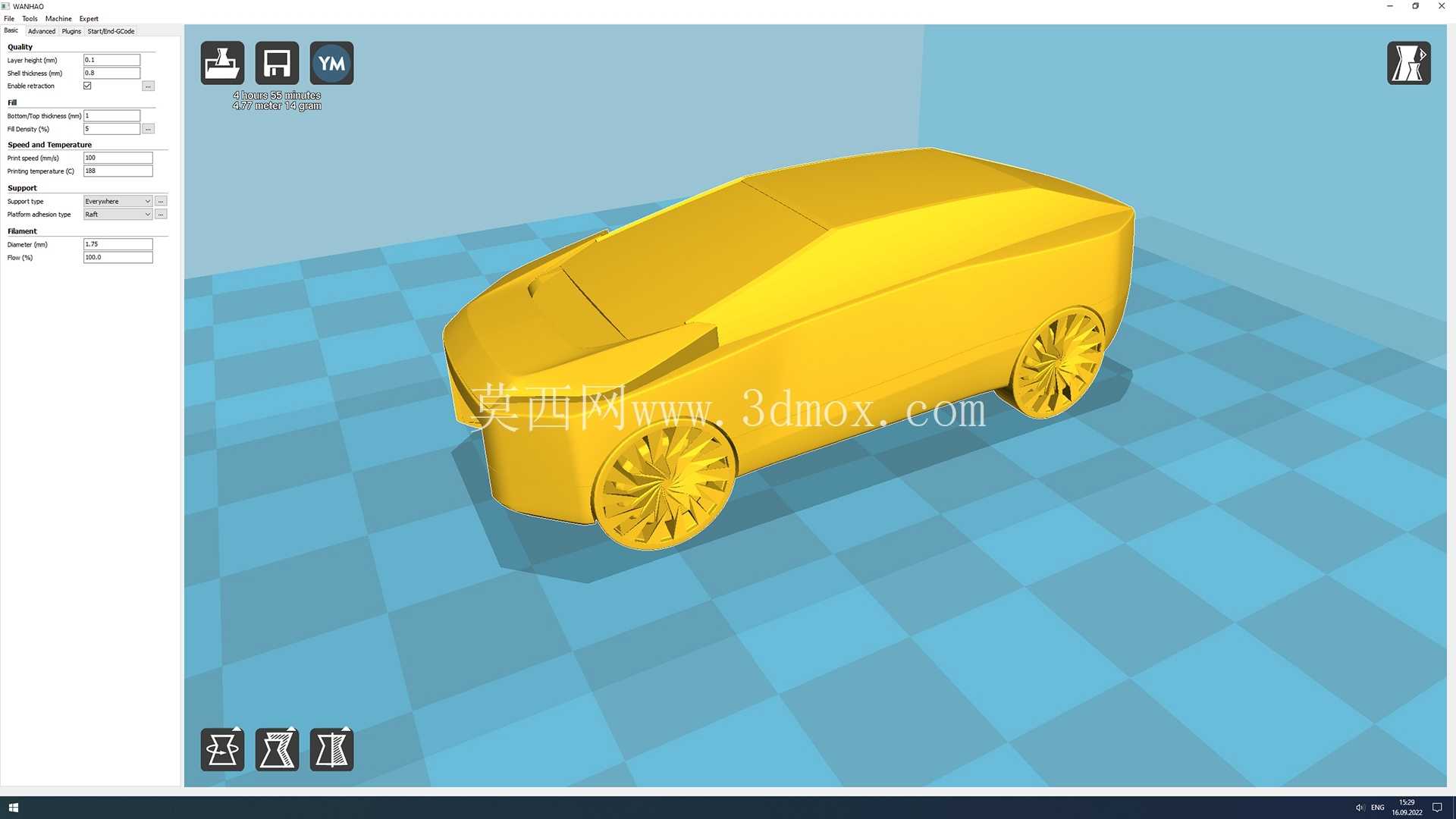Click the '4.77 meter 14 gram' text
This screenshot has height=819, width=1456.
click(277, 106)
